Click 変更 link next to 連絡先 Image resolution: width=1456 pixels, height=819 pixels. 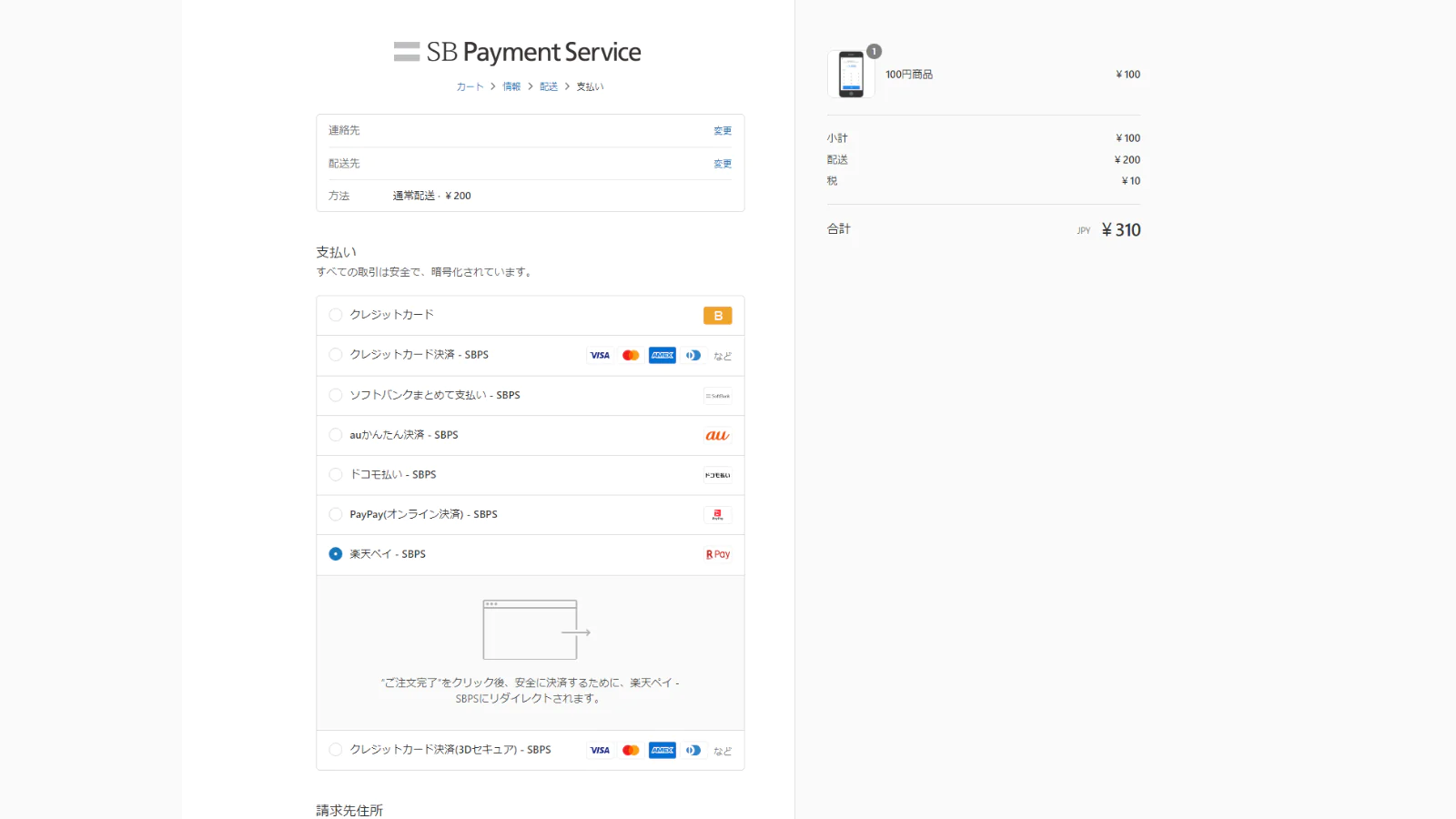pyautogui.click(x=723, y=131)
